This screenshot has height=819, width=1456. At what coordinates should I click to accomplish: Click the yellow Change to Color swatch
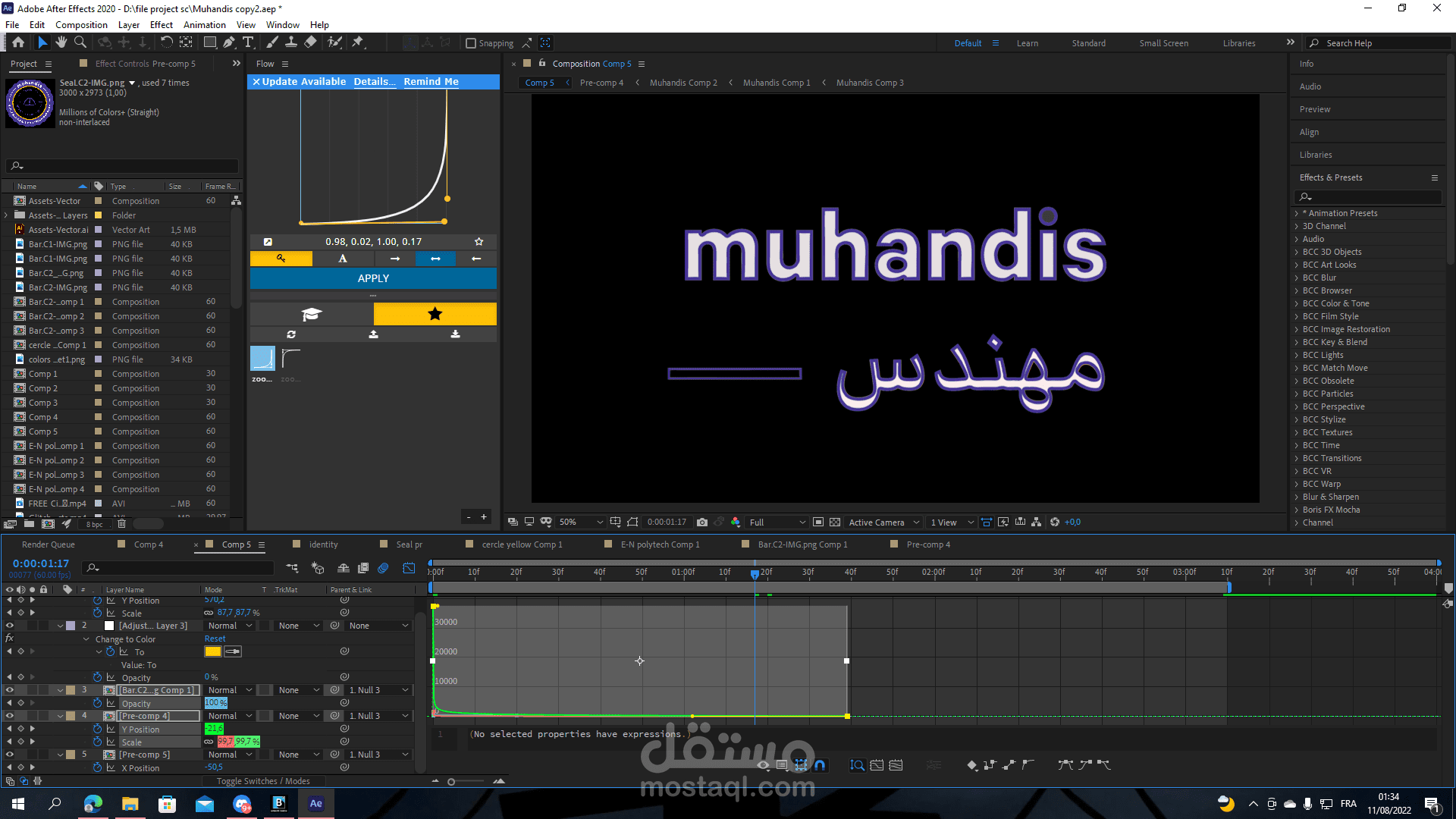(212, 651)
